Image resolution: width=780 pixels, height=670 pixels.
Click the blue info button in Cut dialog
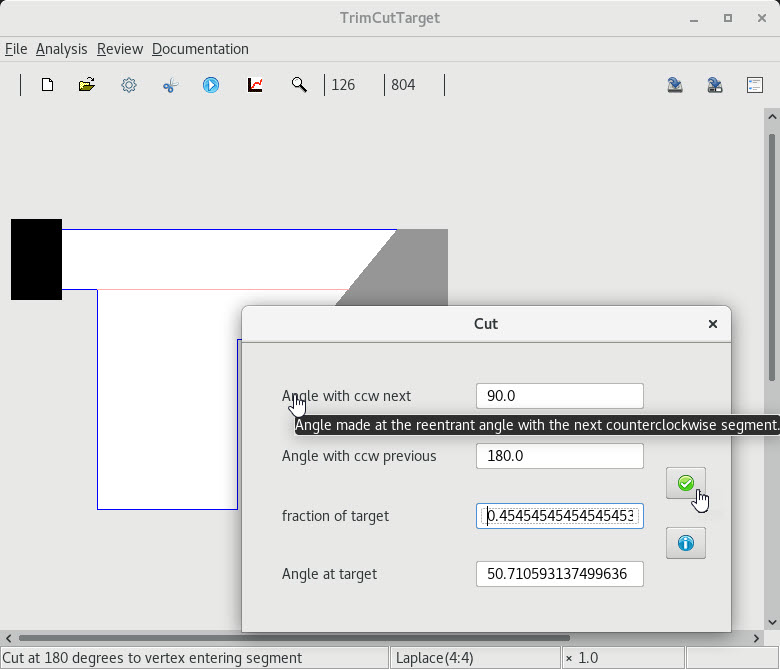click(685, 543)
